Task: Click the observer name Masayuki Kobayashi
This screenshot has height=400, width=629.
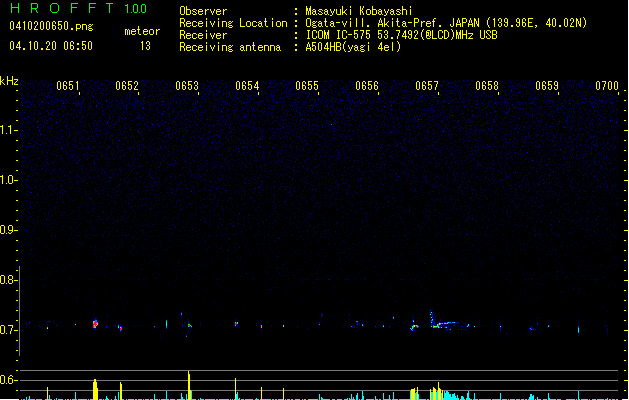Action: (359, 11)
